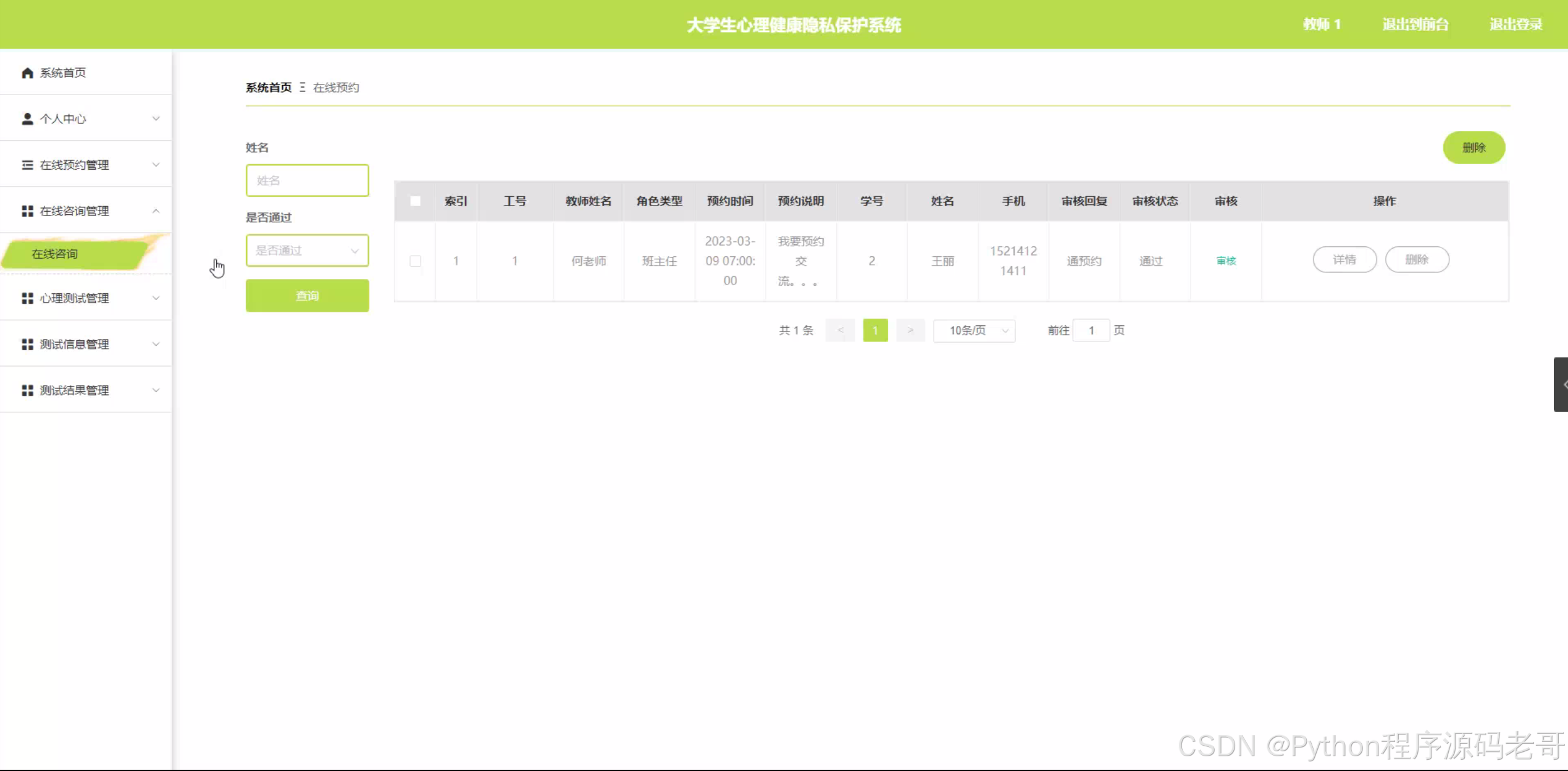Click the next page arrow in pagination
The width and height of the screenshot is (1568, 771).
pyautogui.click(x=910, y=331)
